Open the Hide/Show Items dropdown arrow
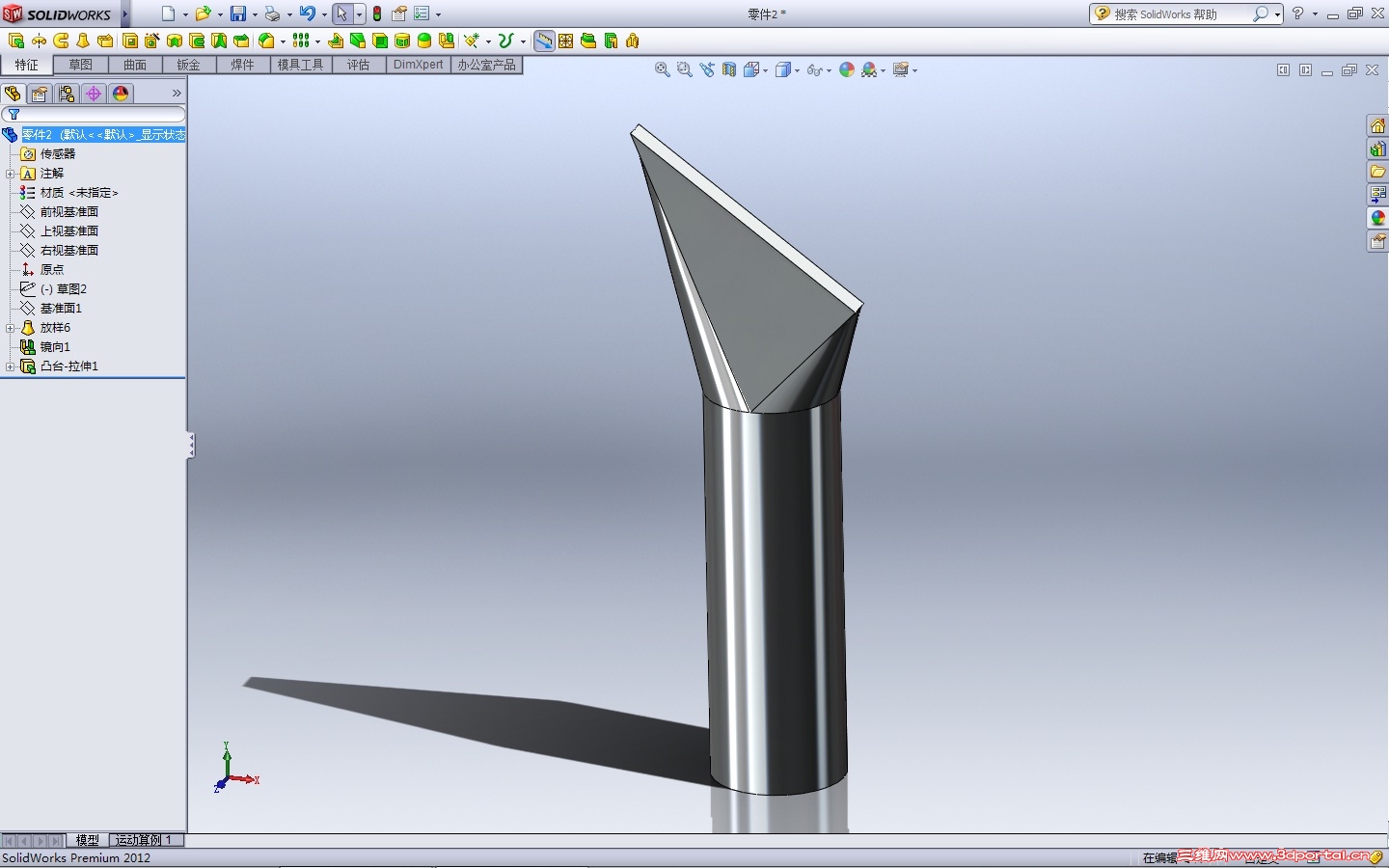 (829, 70)
